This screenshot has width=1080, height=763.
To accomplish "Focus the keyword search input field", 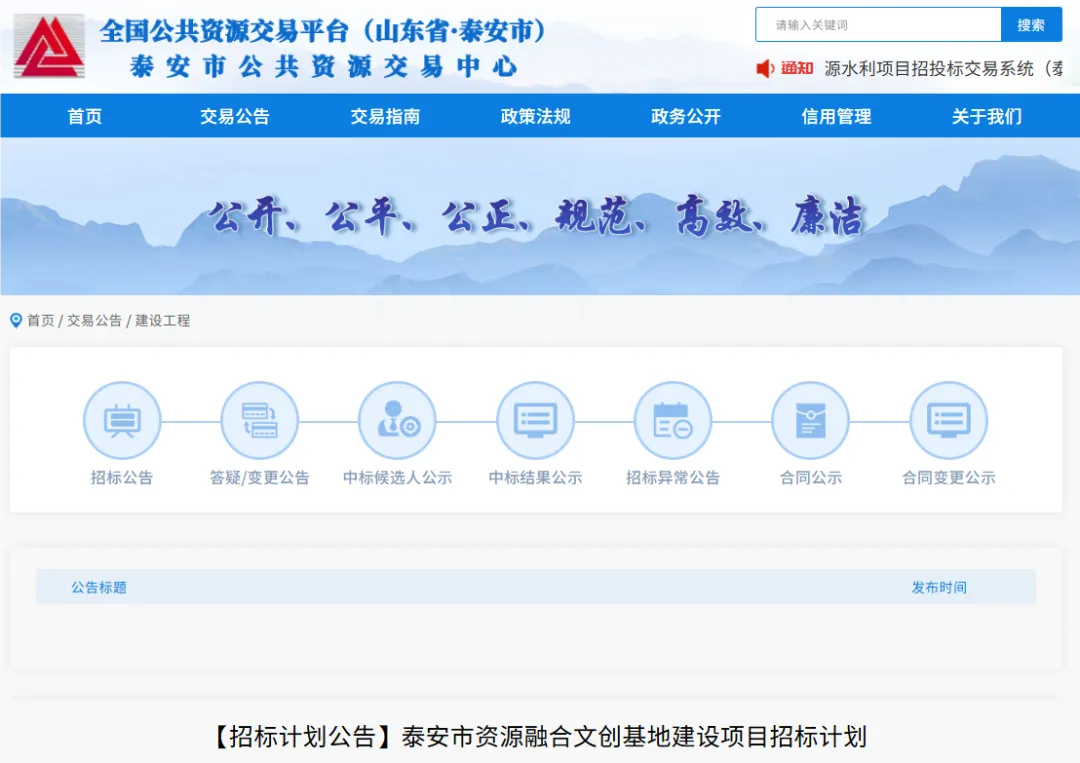I will point(878,25).
